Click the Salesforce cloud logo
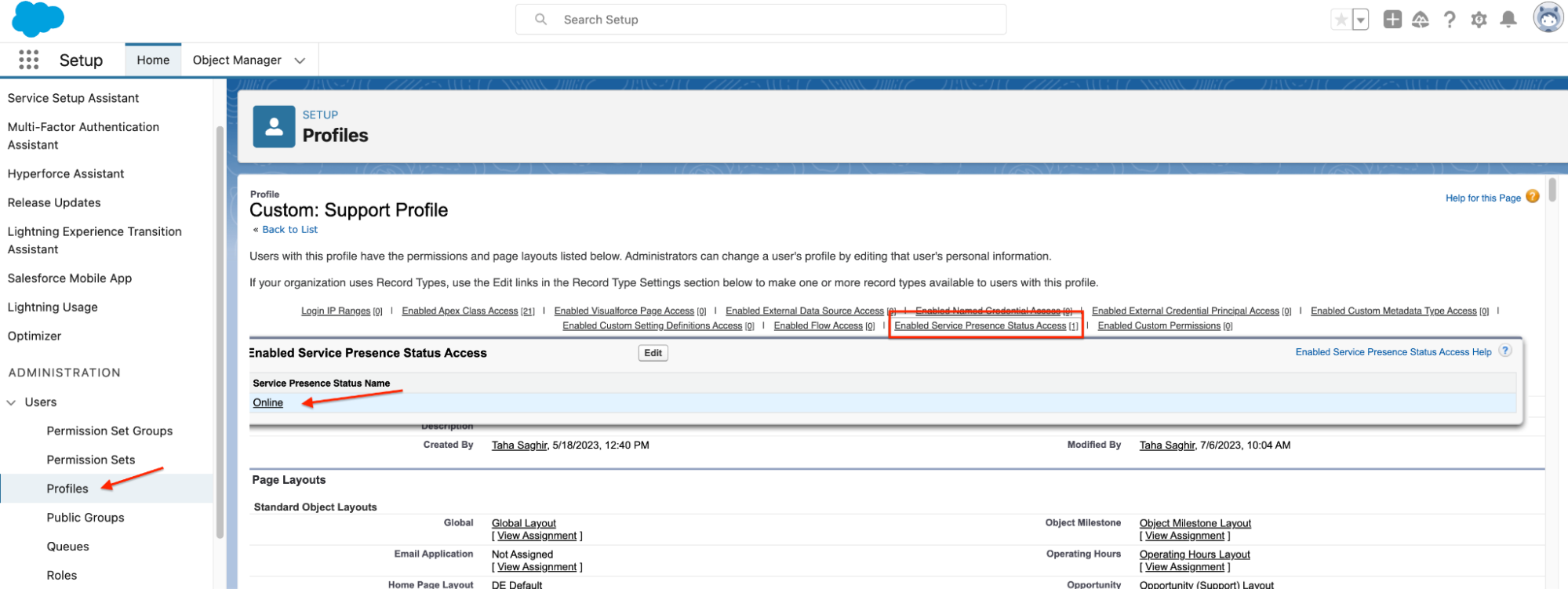The image size is (1568, 589). (x=38, y=19)
